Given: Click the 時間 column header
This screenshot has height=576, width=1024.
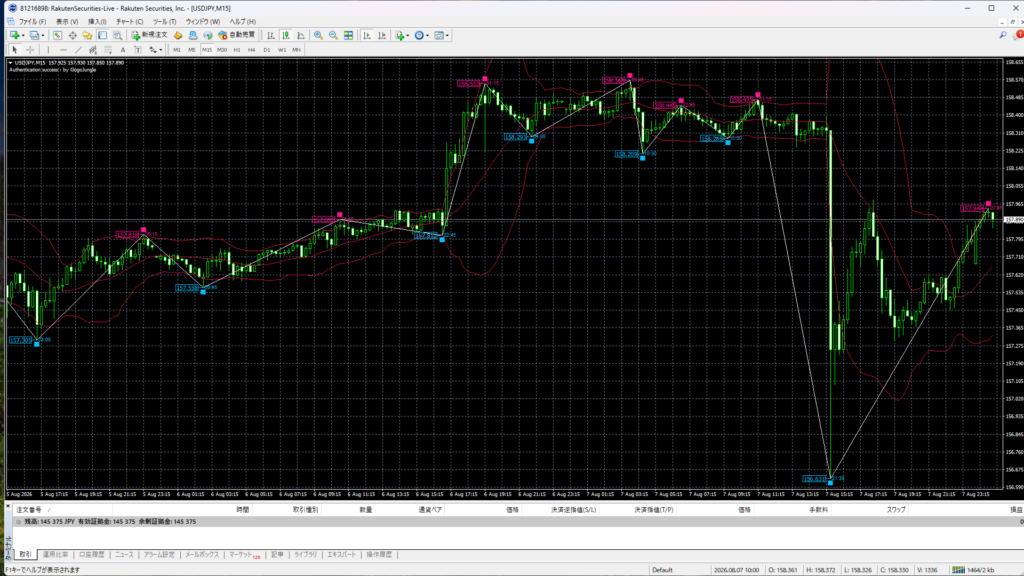Looking at the screenshot, I should [x=242, y=509].
